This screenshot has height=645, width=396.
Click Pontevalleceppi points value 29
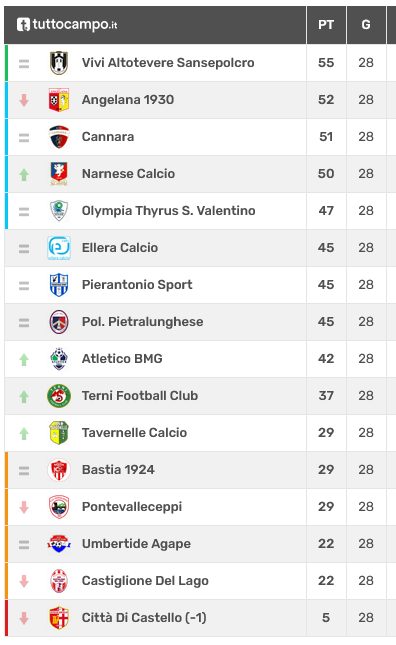[x=326, y=507]
